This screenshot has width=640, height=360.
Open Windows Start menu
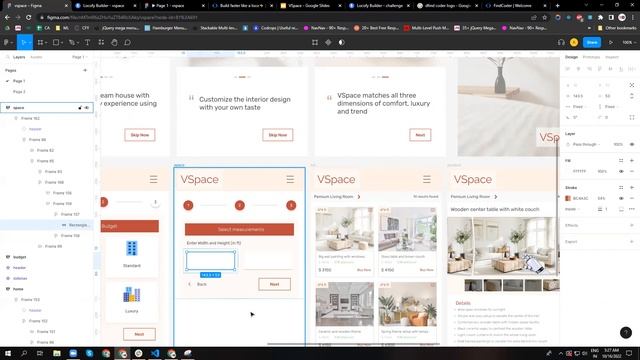[x=8, y=353]
